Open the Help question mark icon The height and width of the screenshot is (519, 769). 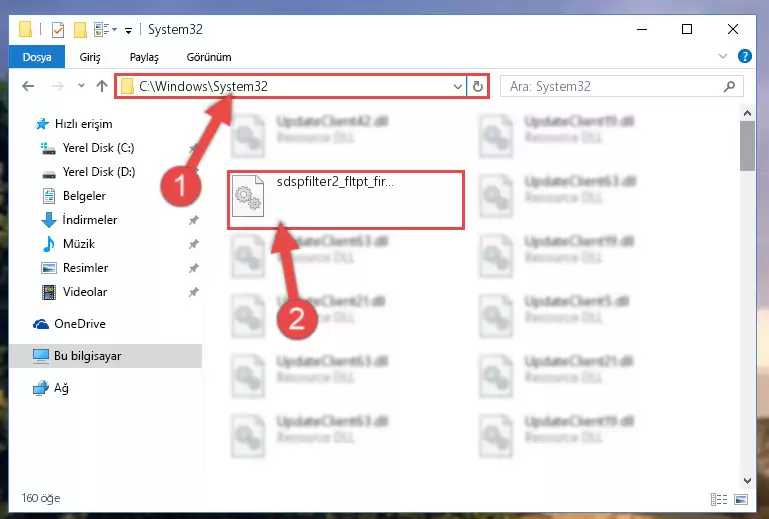point(744,56)
